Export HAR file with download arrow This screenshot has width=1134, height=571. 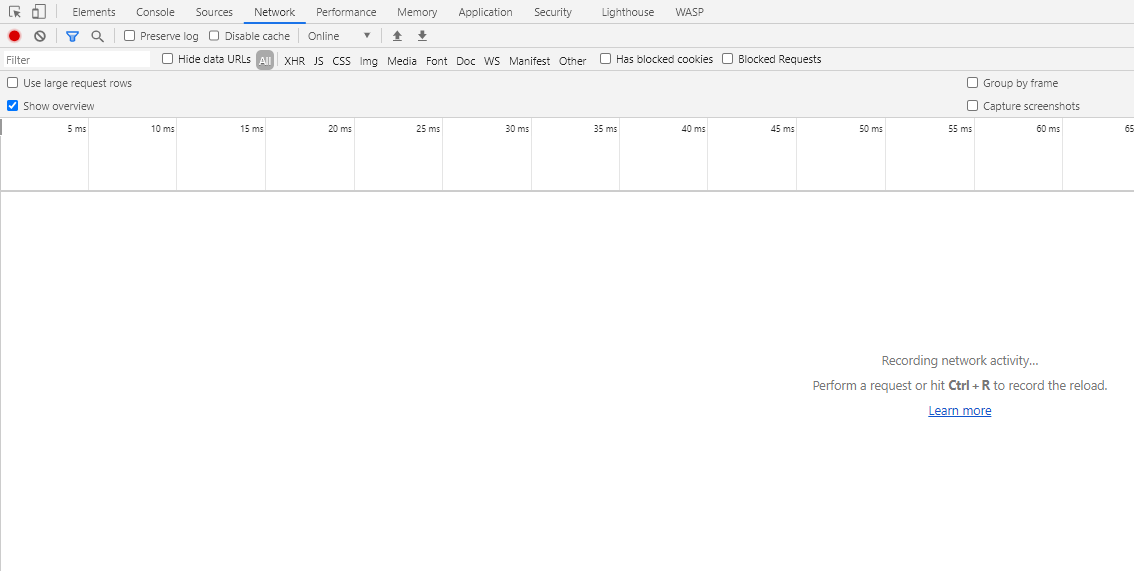coord(422,36)
